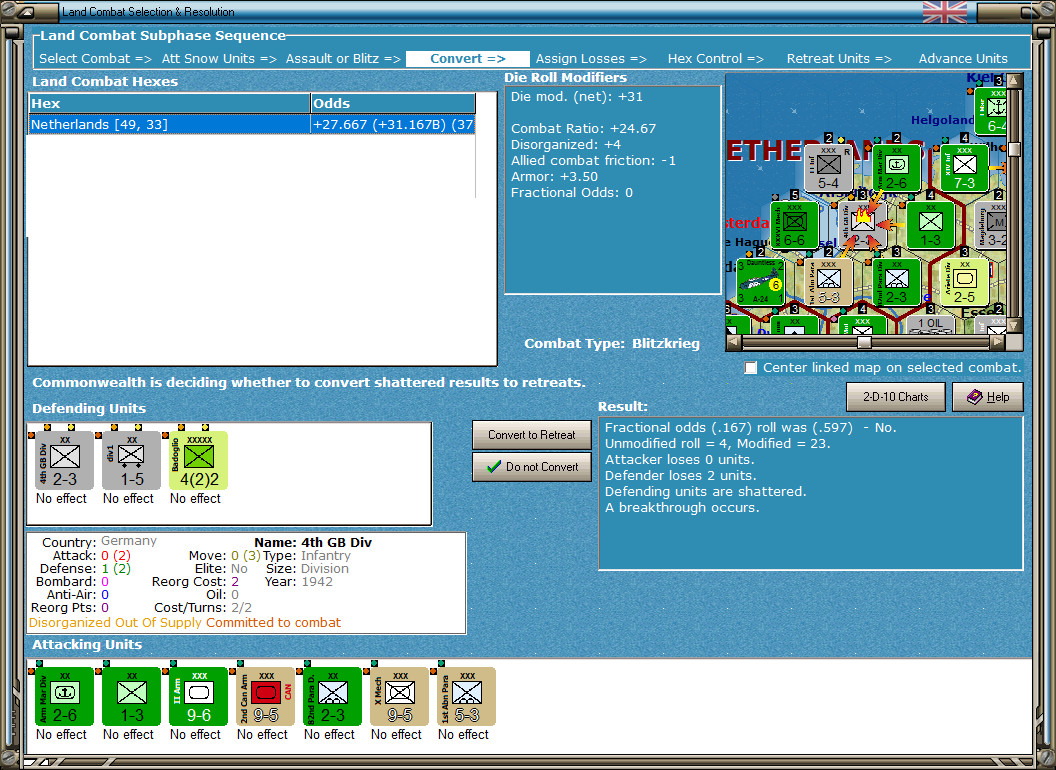Click the 'Defending units are shattered.' result line
The image size is (1056, 770).
point(705,492)
